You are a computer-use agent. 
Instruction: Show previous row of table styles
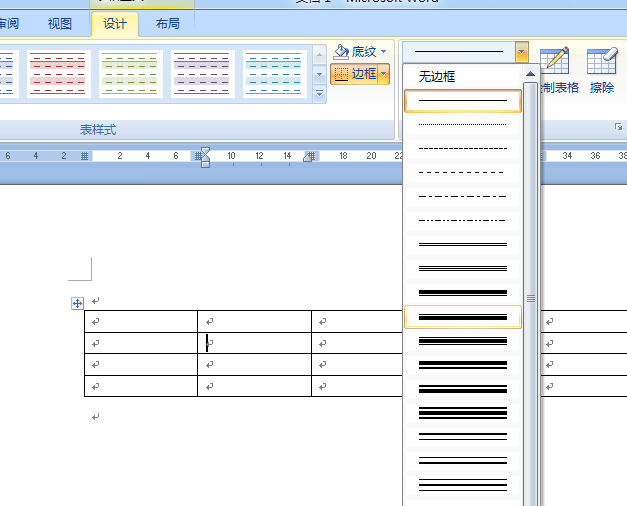coord(319,55)
